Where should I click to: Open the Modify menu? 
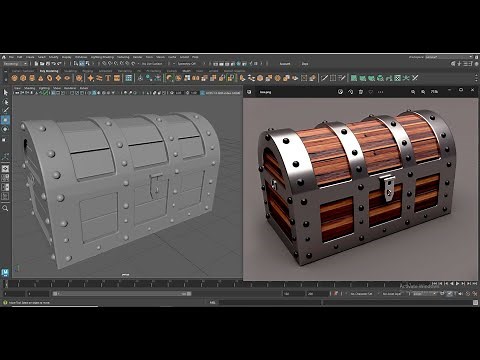pos(53,57)
